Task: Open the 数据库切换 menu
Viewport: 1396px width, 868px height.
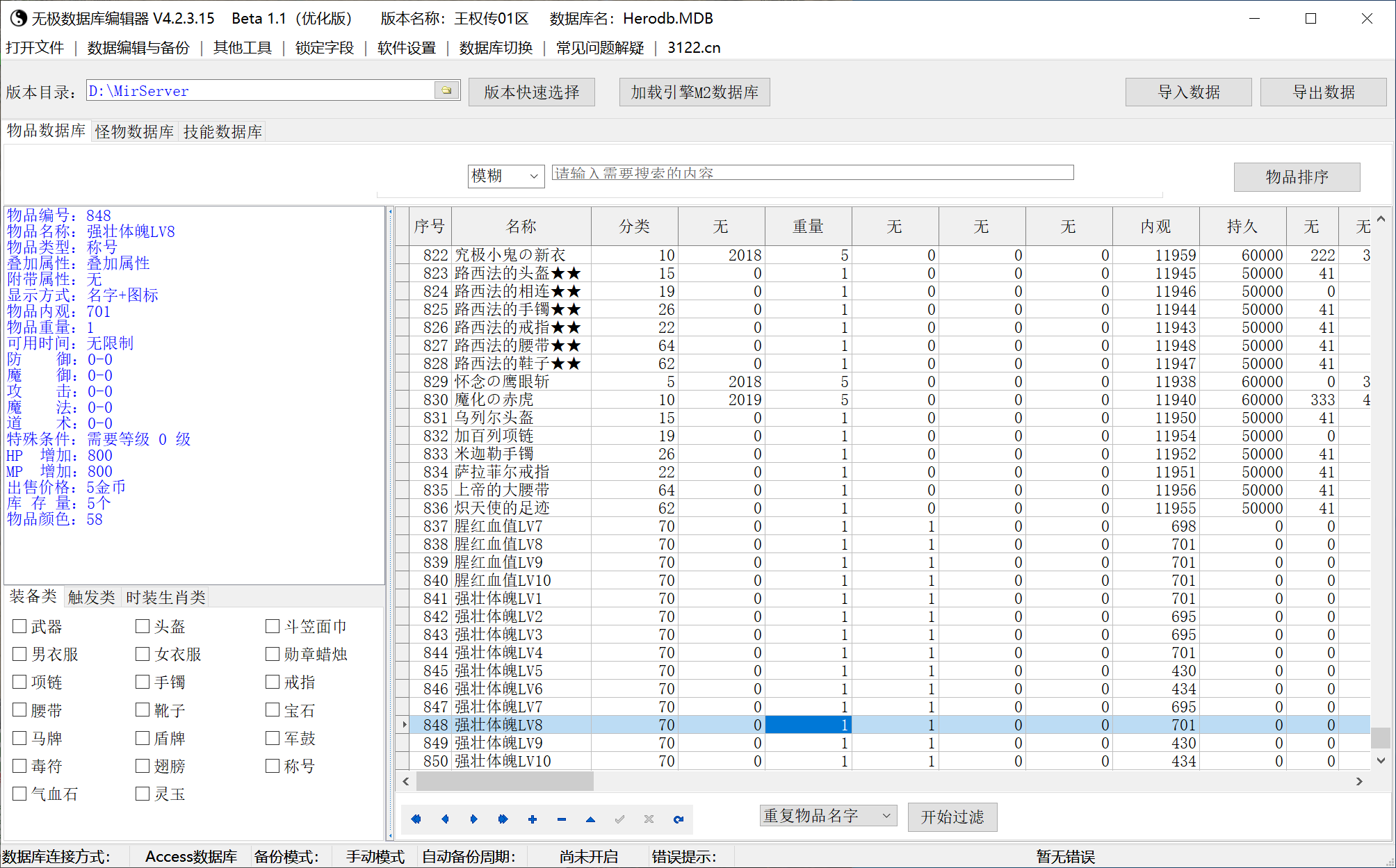Action: [x=496, y=47]
